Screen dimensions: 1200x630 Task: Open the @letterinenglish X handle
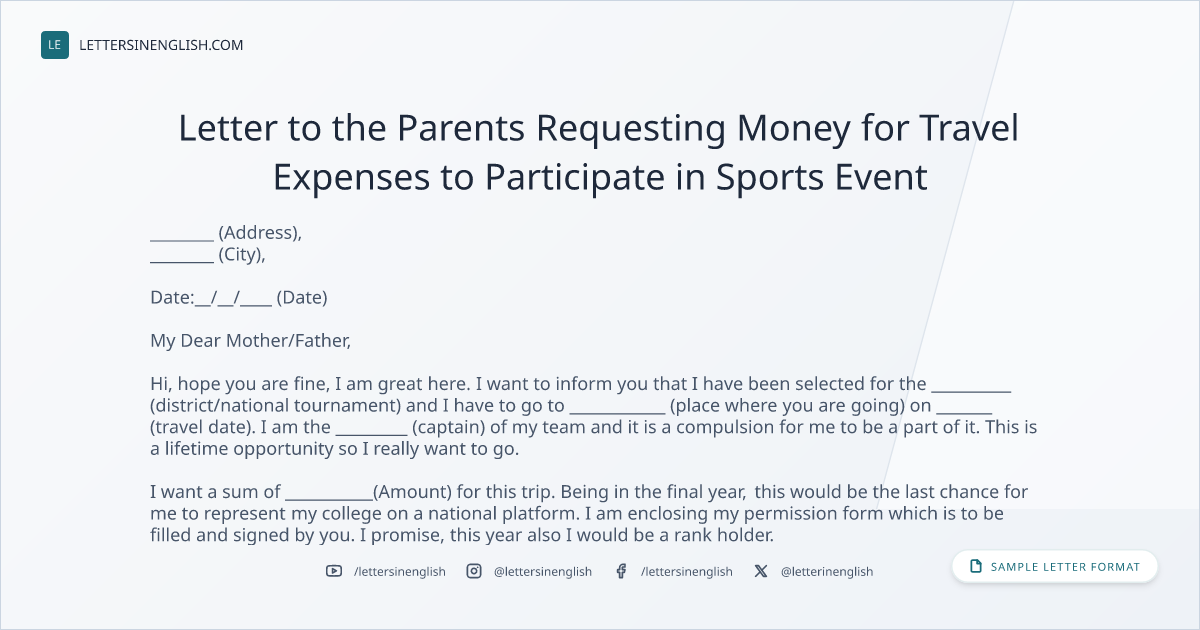point(827,571)
